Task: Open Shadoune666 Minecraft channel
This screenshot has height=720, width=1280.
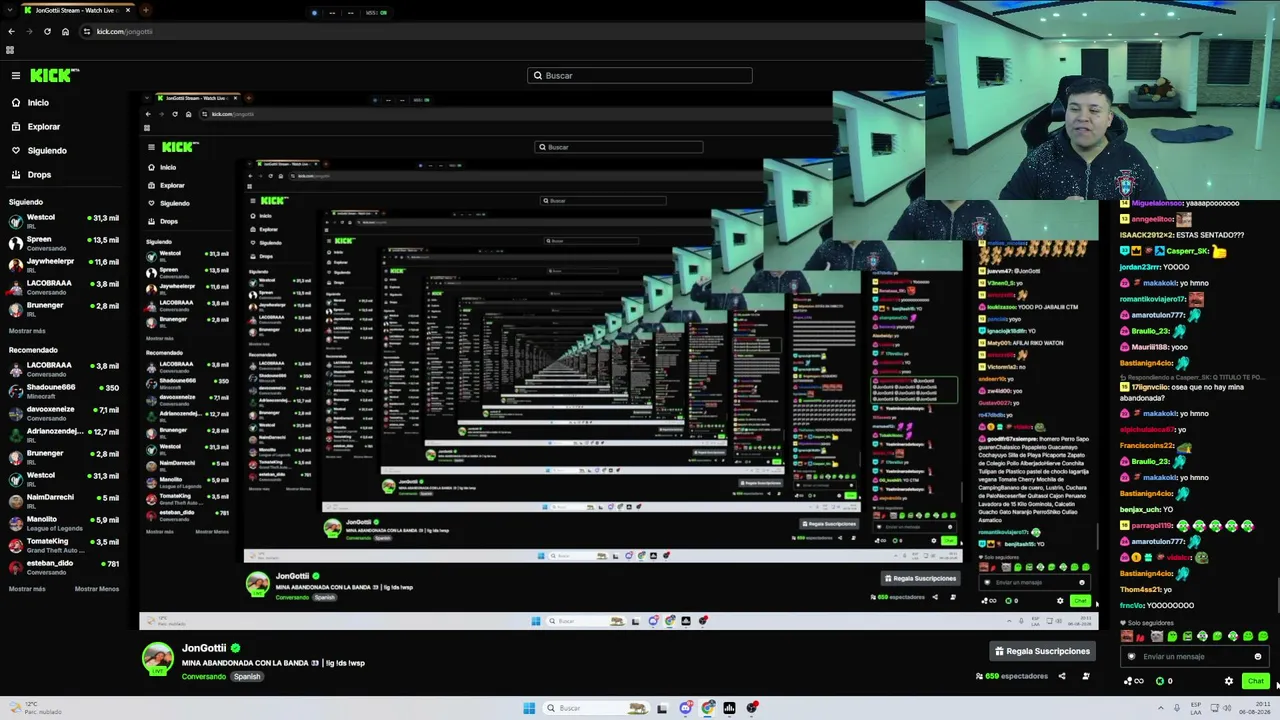Action: (x=64, y=391)
